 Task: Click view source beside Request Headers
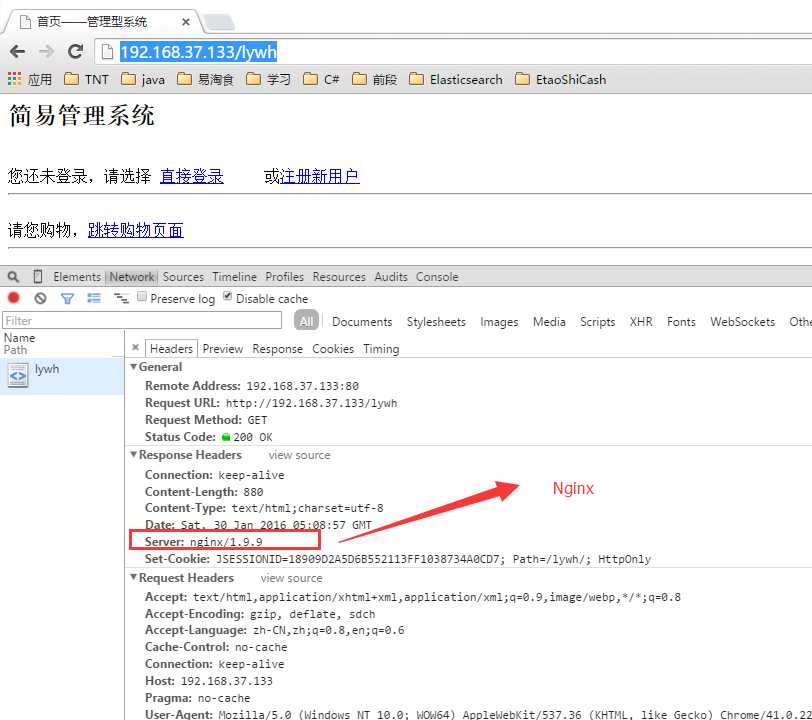pyautogui.click(x=292, y=578)
